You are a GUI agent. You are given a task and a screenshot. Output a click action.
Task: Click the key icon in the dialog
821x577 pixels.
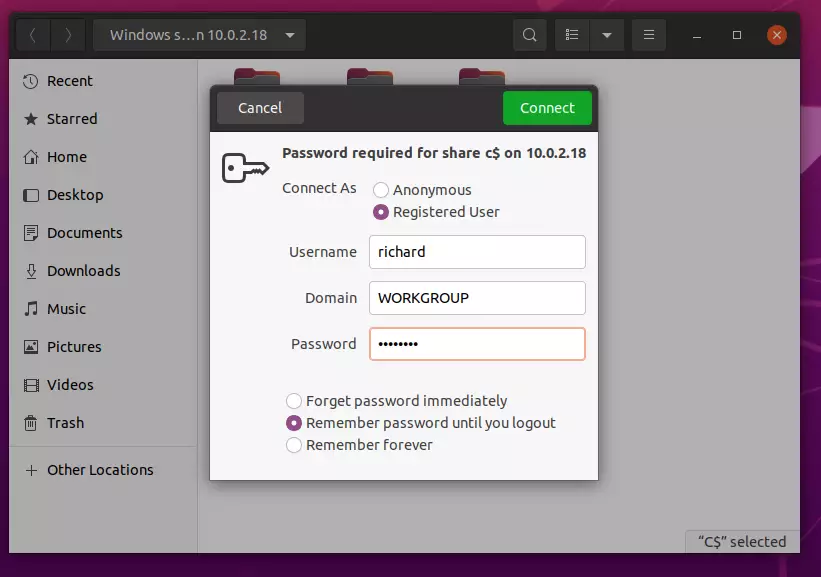tap(245, 168)
